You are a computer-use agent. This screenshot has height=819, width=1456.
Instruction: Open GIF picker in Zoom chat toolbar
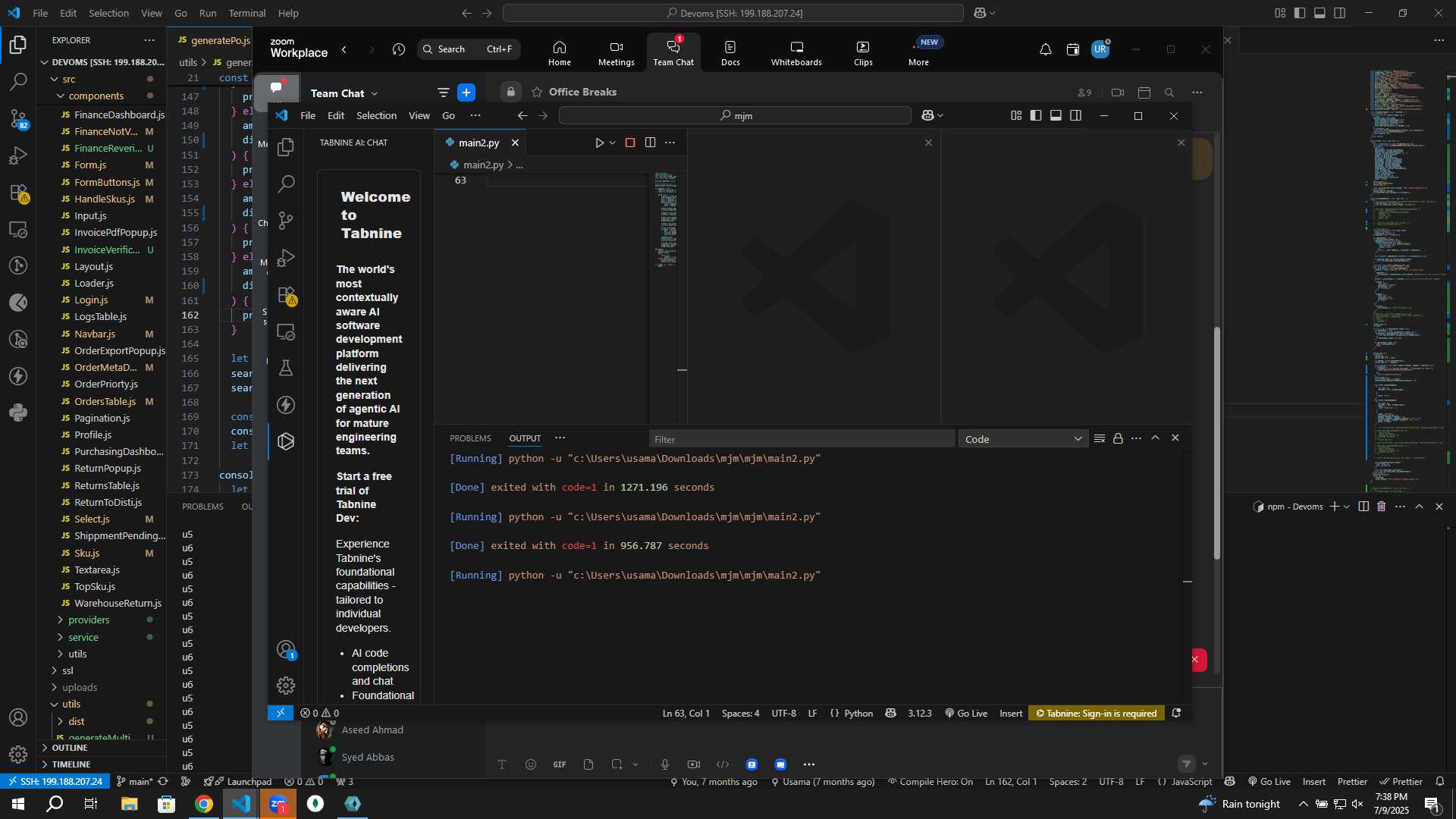[x=560, y=764]
